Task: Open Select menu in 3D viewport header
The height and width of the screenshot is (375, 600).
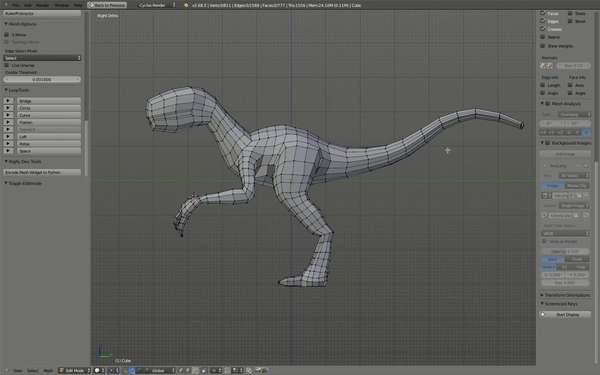Action: 32,371
